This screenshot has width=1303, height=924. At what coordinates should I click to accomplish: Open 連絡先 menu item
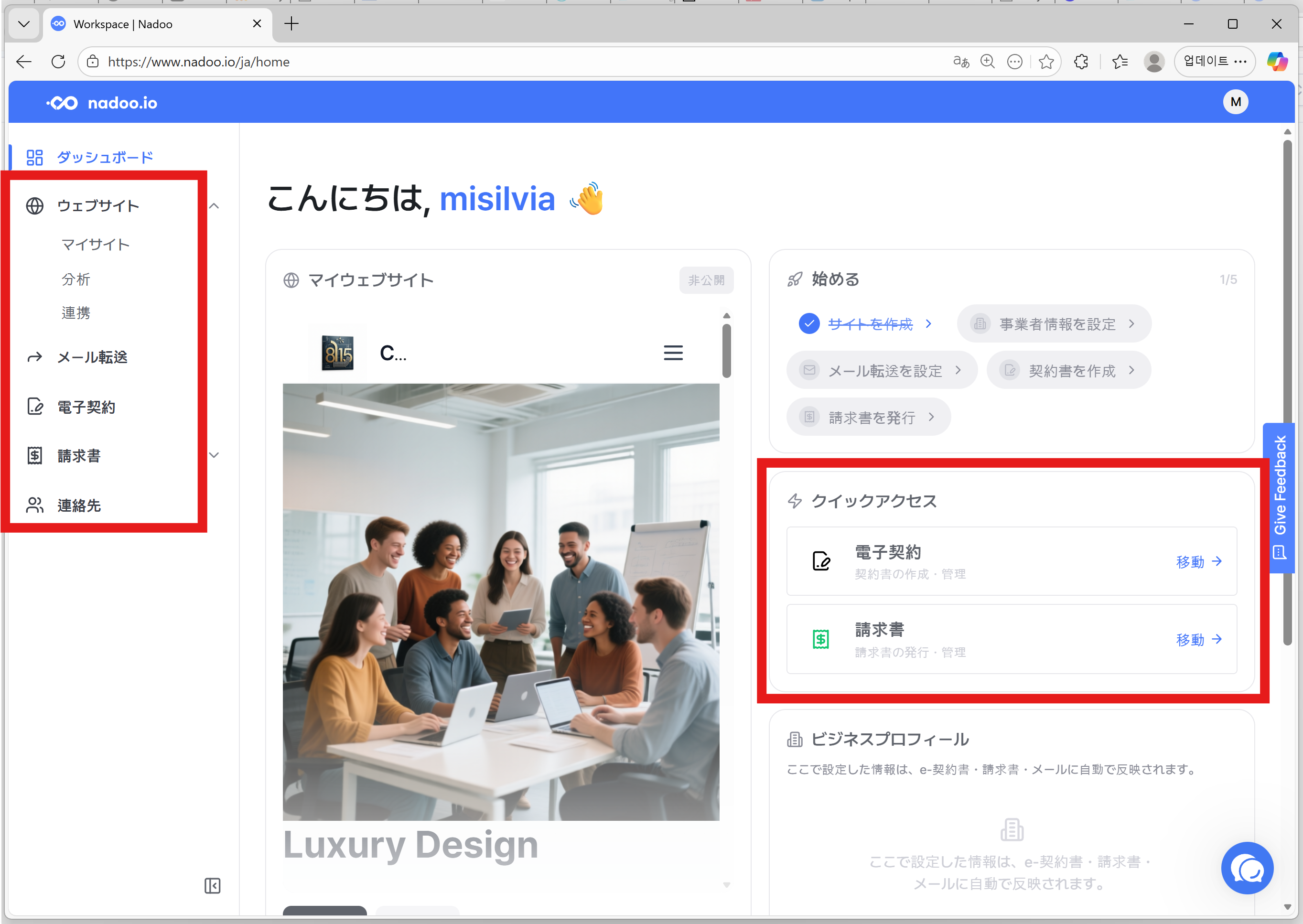point(79,505)
